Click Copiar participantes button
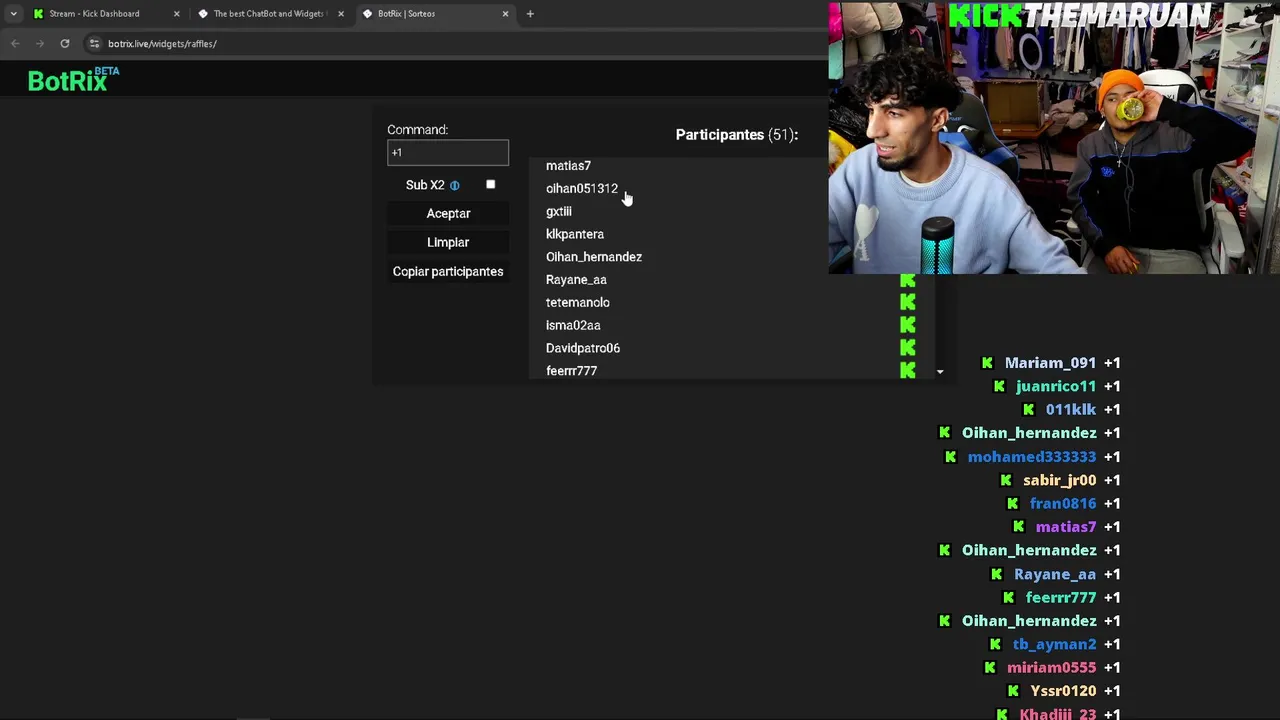 click(x=448, y=272)
